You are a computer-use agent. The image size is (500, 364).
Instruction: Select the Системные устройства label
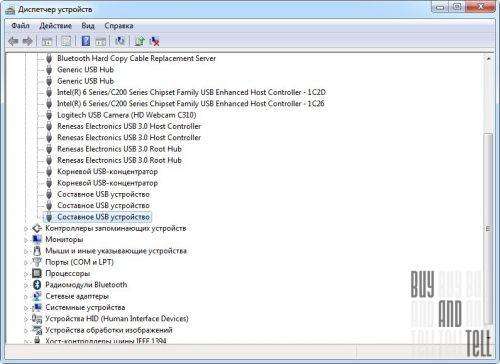(85, 307)
